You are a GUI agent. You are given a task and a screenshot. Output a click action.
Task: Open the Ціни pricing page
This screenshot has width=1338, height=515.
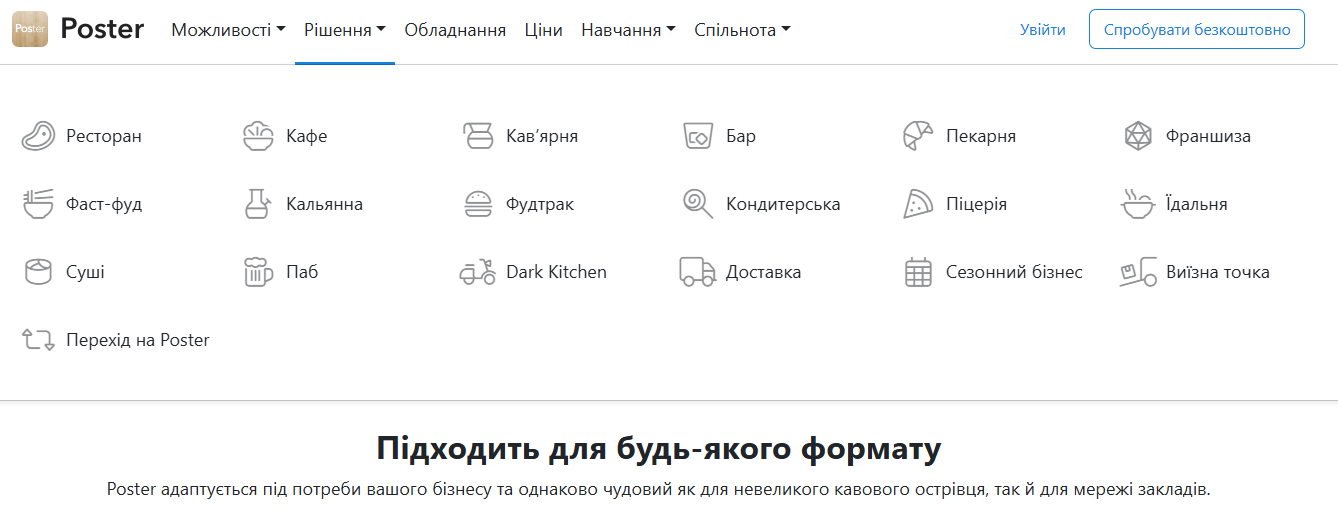(x=543, y=30)
